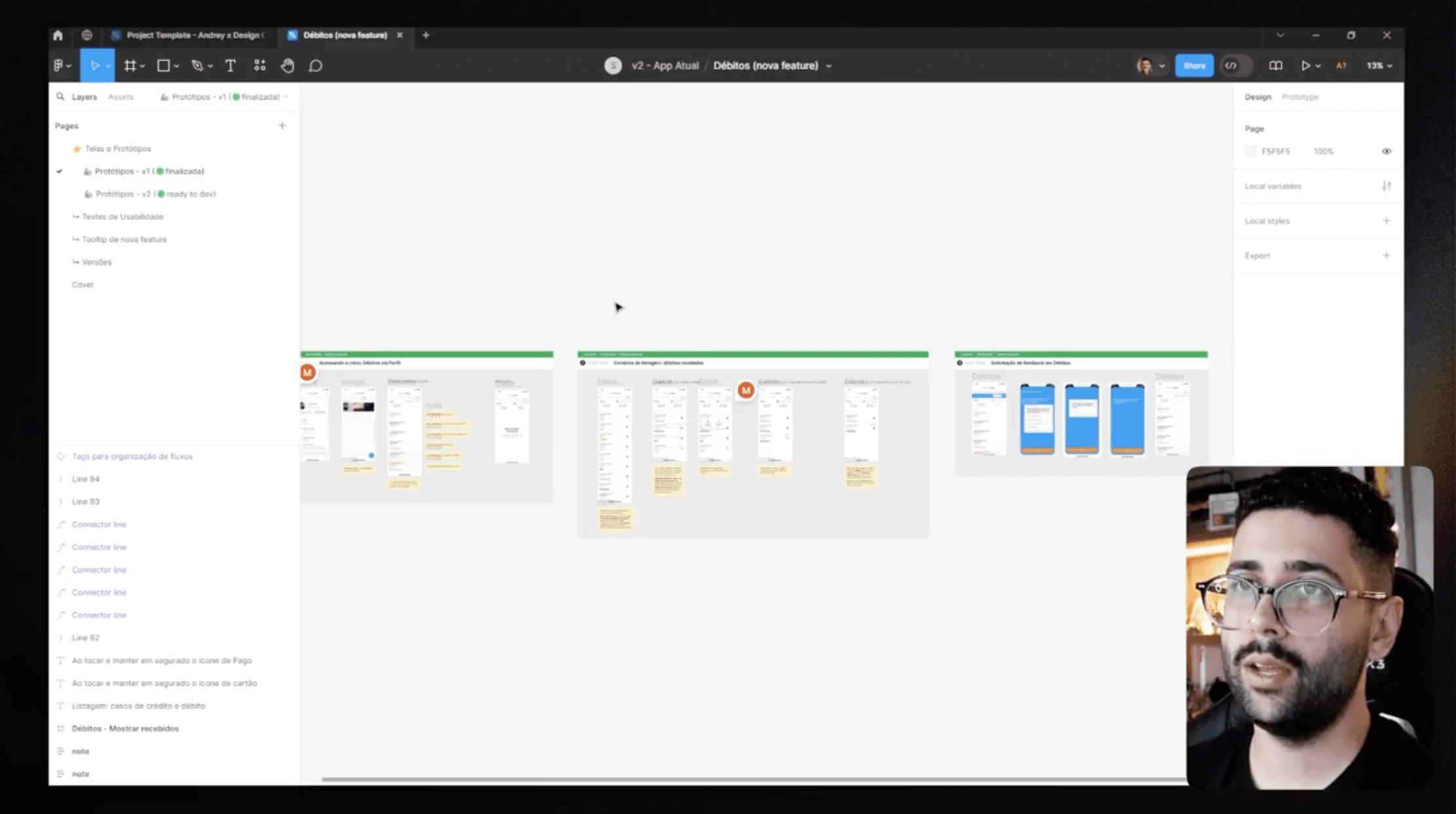Open the Libraries book icon
Viewport: 1456px width, 814px height.
[x=1275, y=65]
